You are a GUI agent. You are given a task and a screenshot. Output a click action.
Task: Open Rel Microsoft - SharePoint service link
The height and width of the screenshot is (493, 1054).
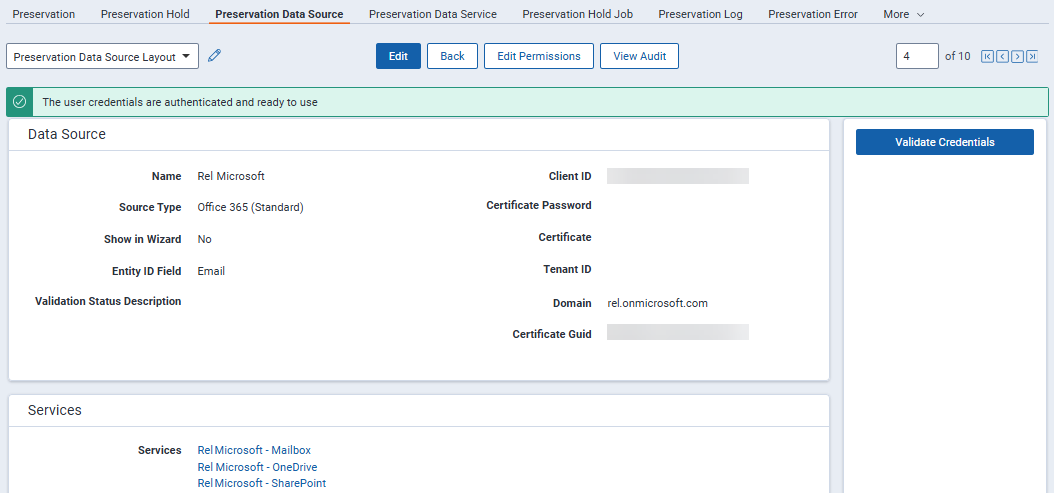pos(261,483)
